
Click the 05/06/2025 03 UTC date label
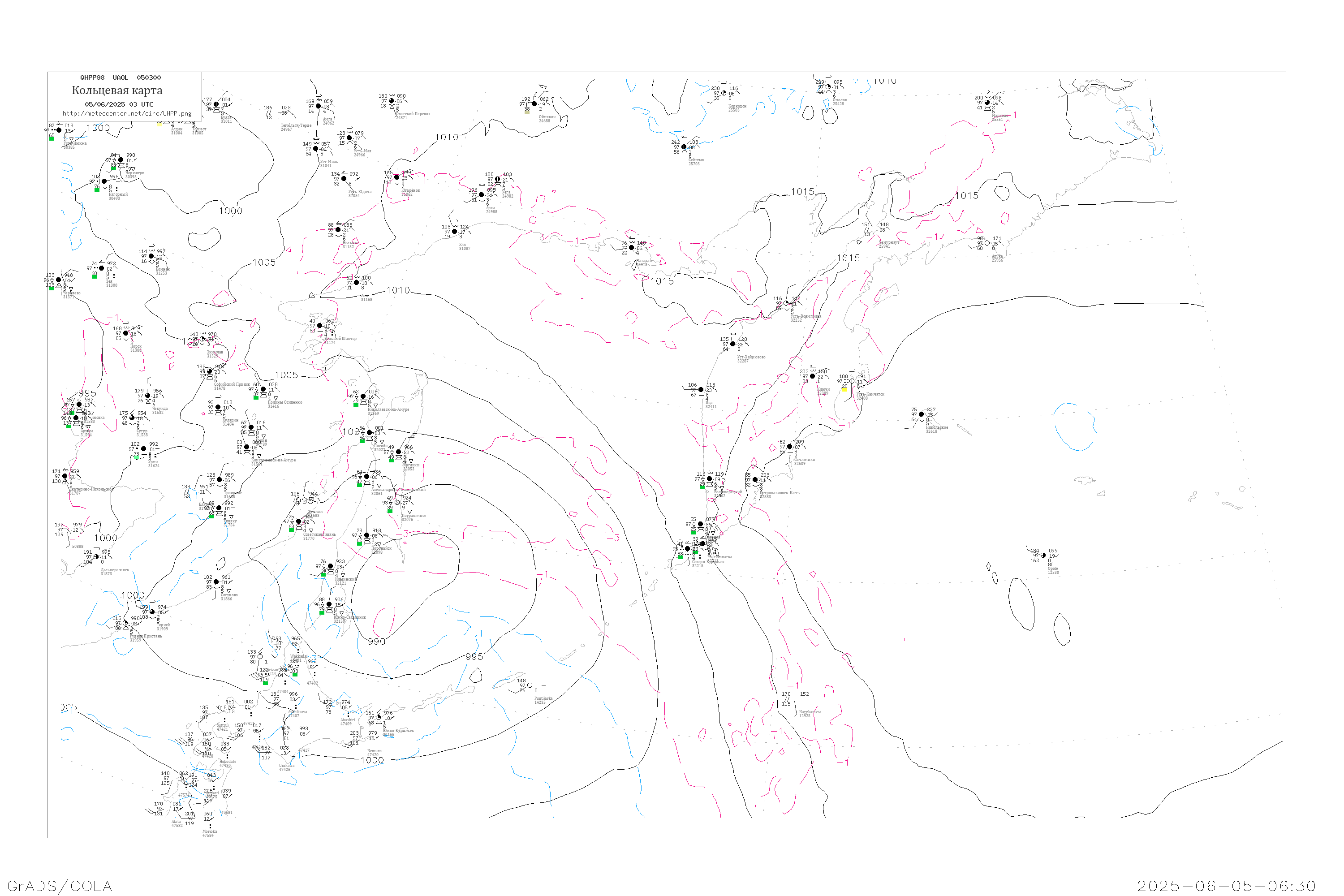point(119,104)
